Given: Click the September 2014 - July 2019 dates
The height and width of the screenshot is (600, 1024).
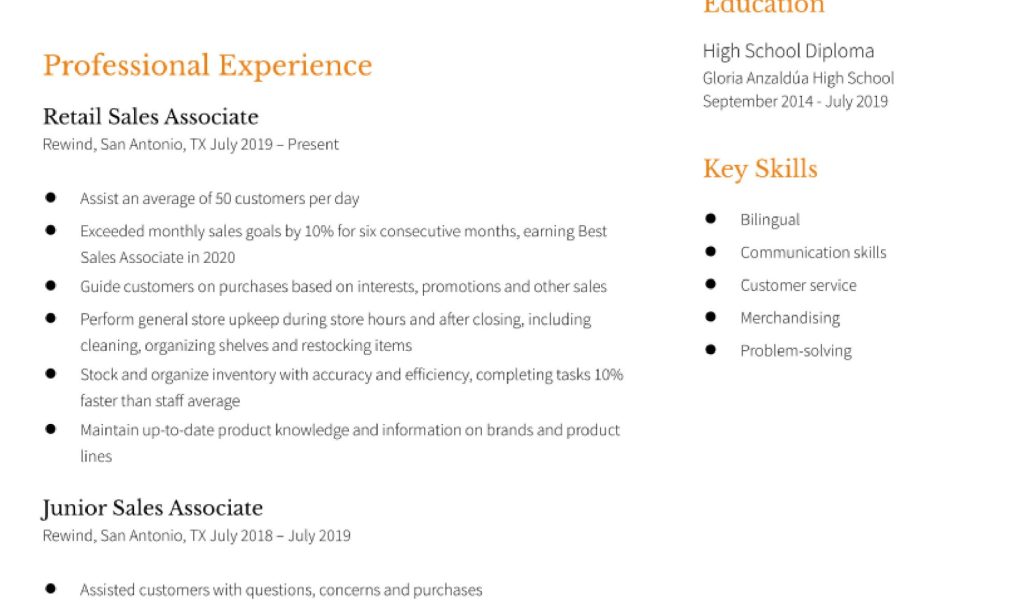Looking at the screenshot, I should (x=795, y=101).
